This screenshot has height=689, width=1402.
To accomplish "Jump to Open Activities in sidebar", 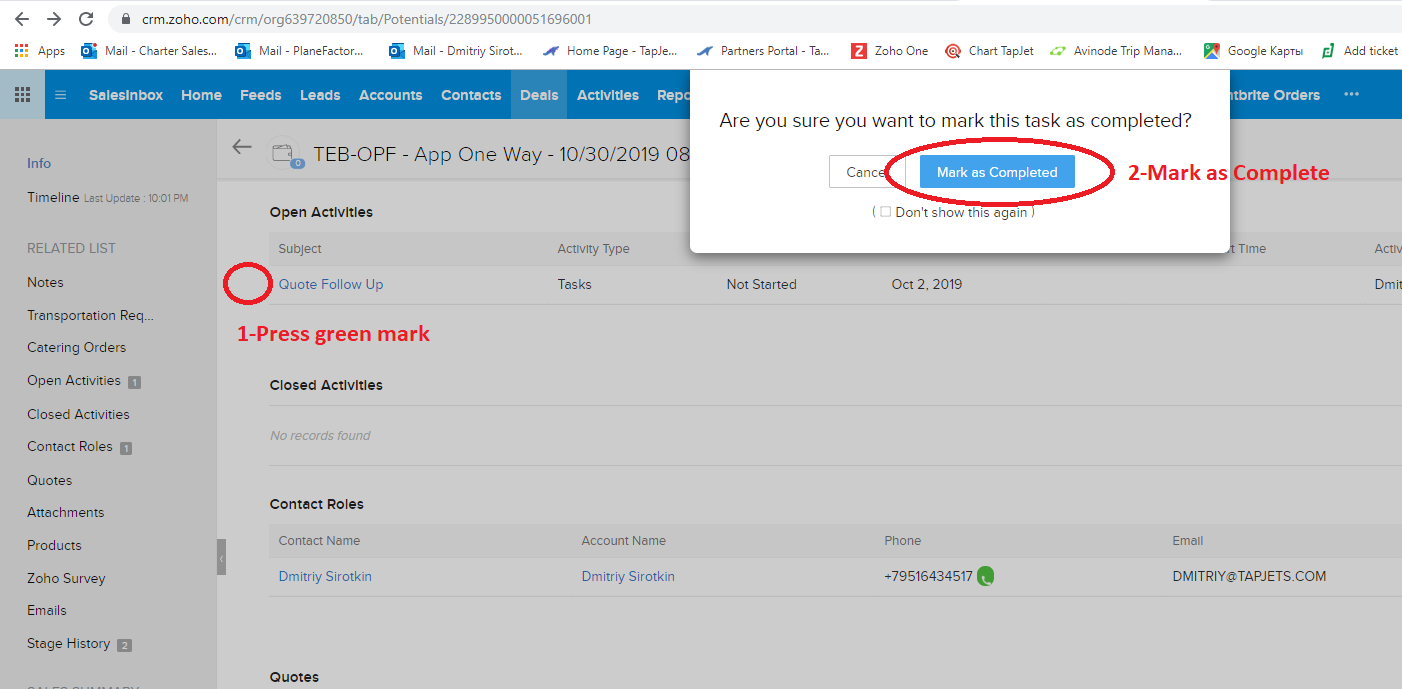I will click(74, 380).
